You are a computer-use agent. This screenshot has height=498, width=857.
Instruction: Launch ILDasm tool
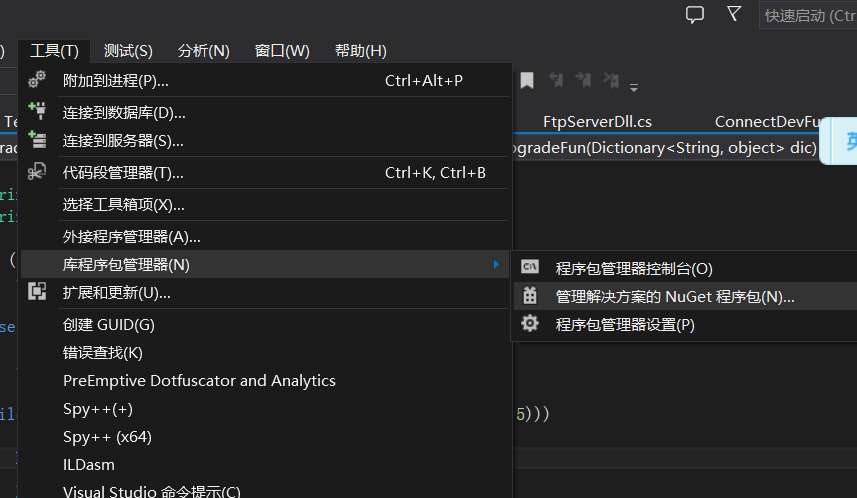266,465
